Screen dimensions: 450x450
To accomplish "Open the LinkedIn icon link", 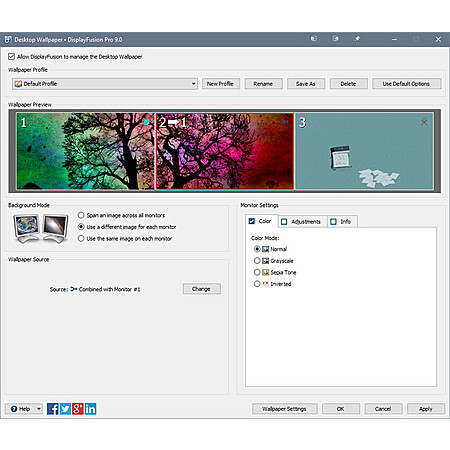I will [x=90, y=409].
